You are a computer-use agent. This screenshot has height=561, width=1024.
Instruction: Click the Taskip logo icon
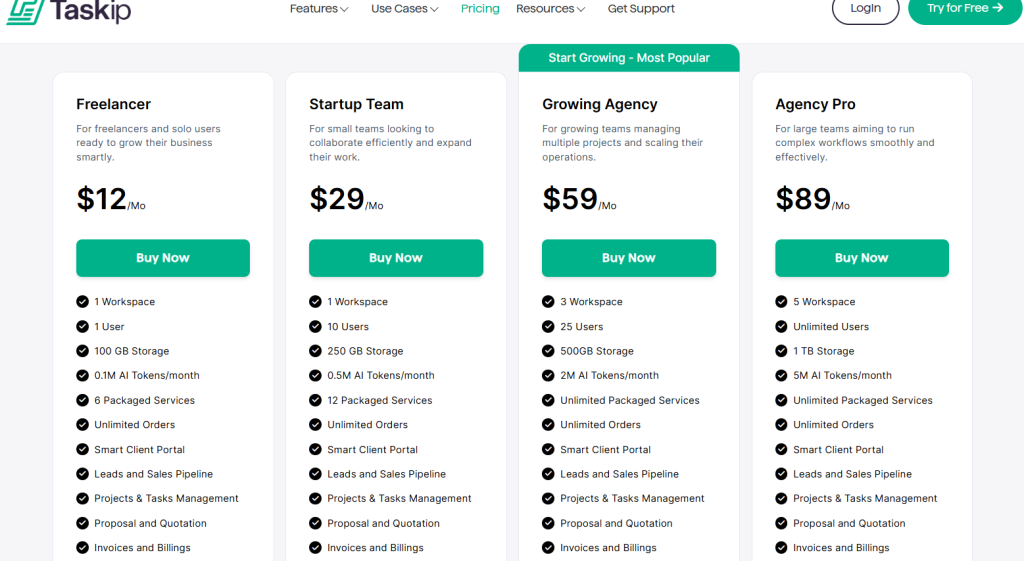click(x=23, y=10)
